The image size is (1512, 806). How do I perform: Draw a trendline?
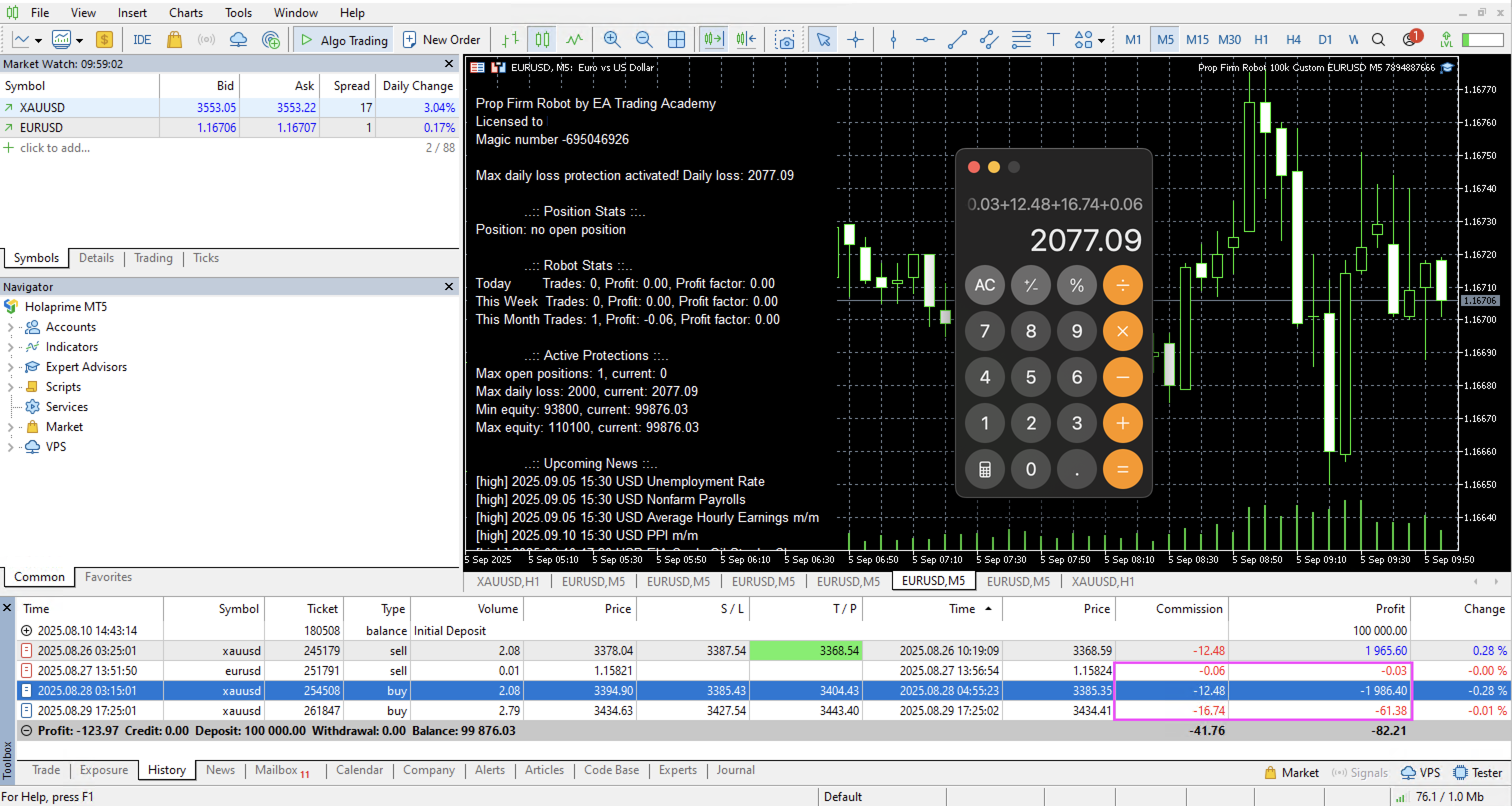coord(957,40)
